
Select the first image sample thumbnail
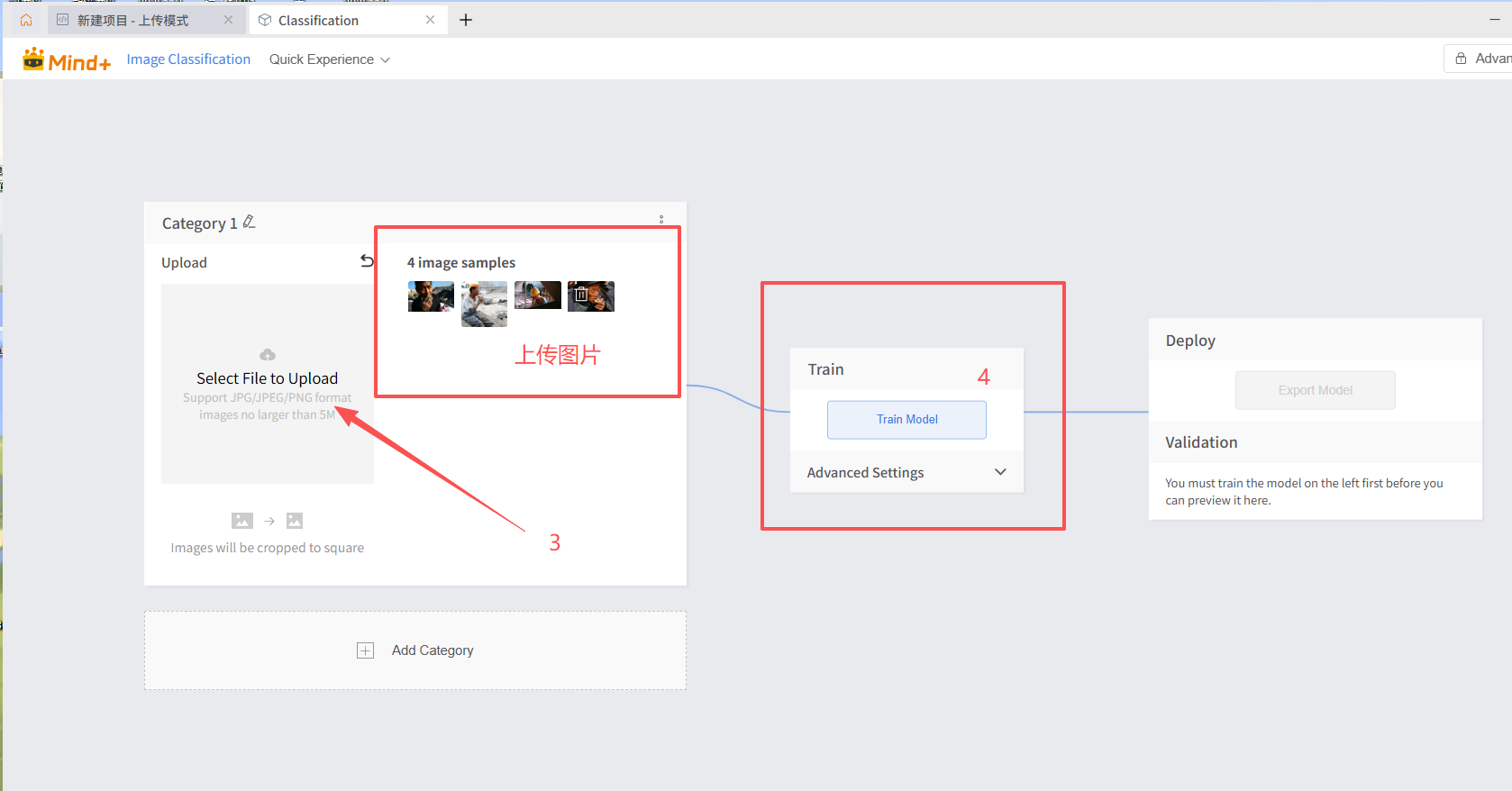[x=431, y=296]
